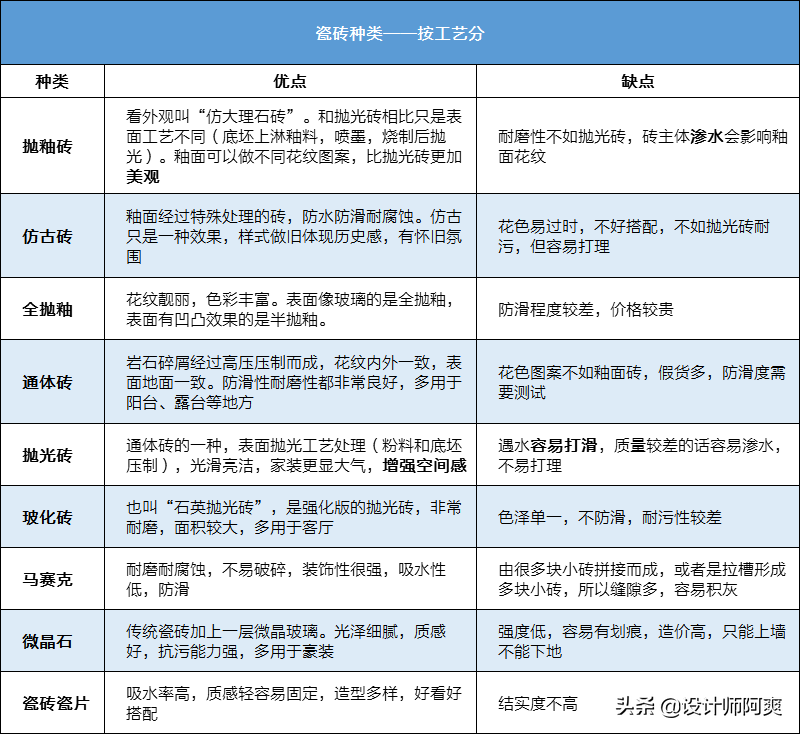Click the 微晶石 row label
The height and width of the screenshot is (734, 800).
[47, 641]
